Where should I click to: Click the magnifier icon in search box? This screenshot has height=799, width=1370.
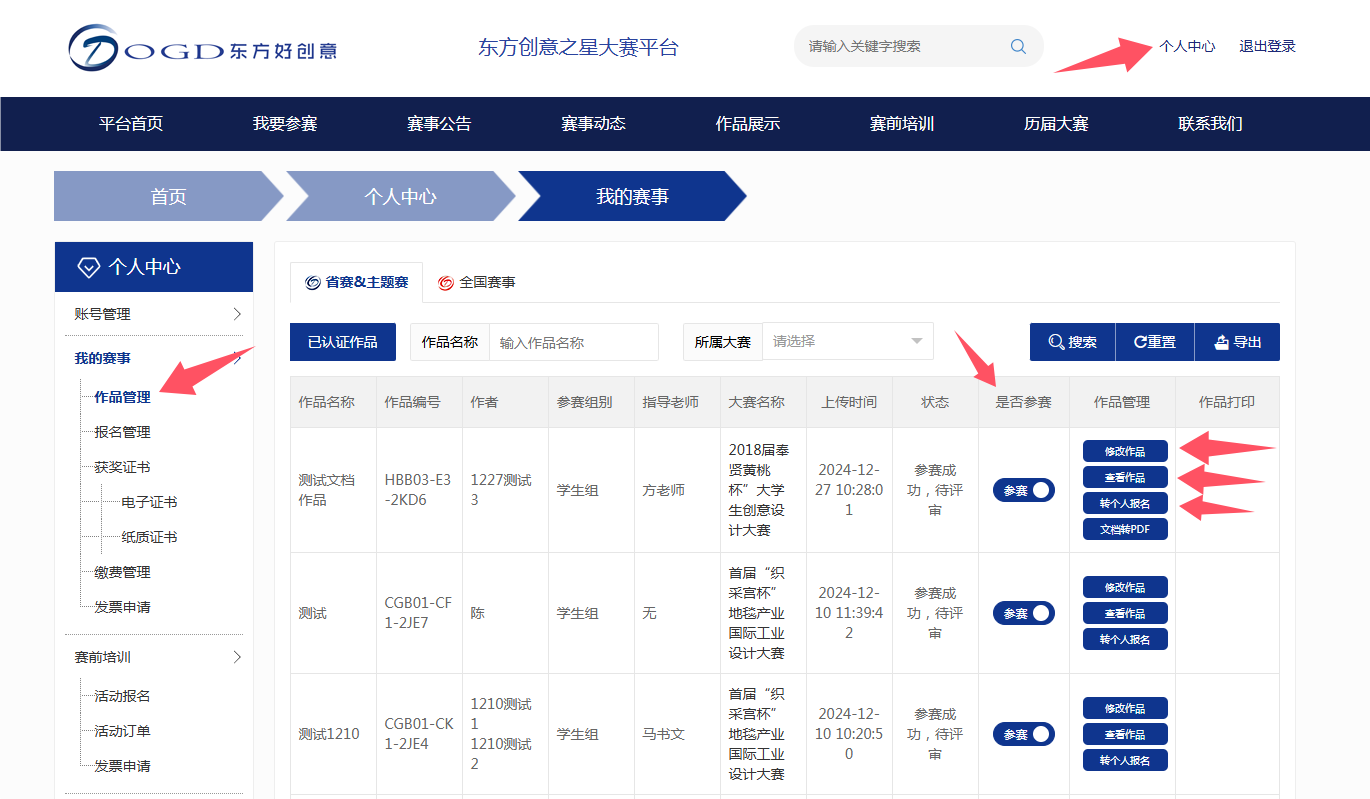[x=1018, y=46]
